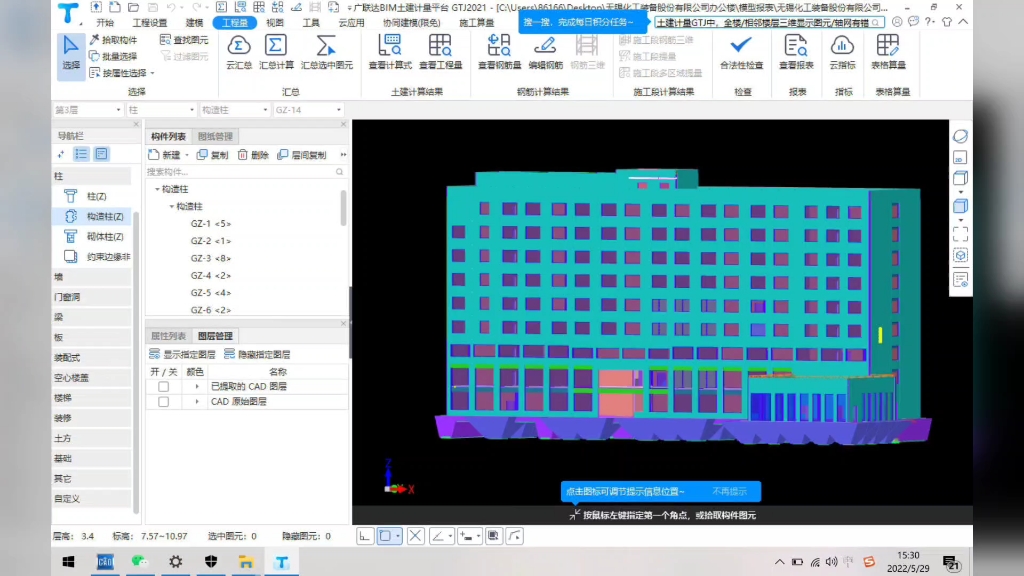Open 表格算量 table quantity tool

click(x=888, y=52)
